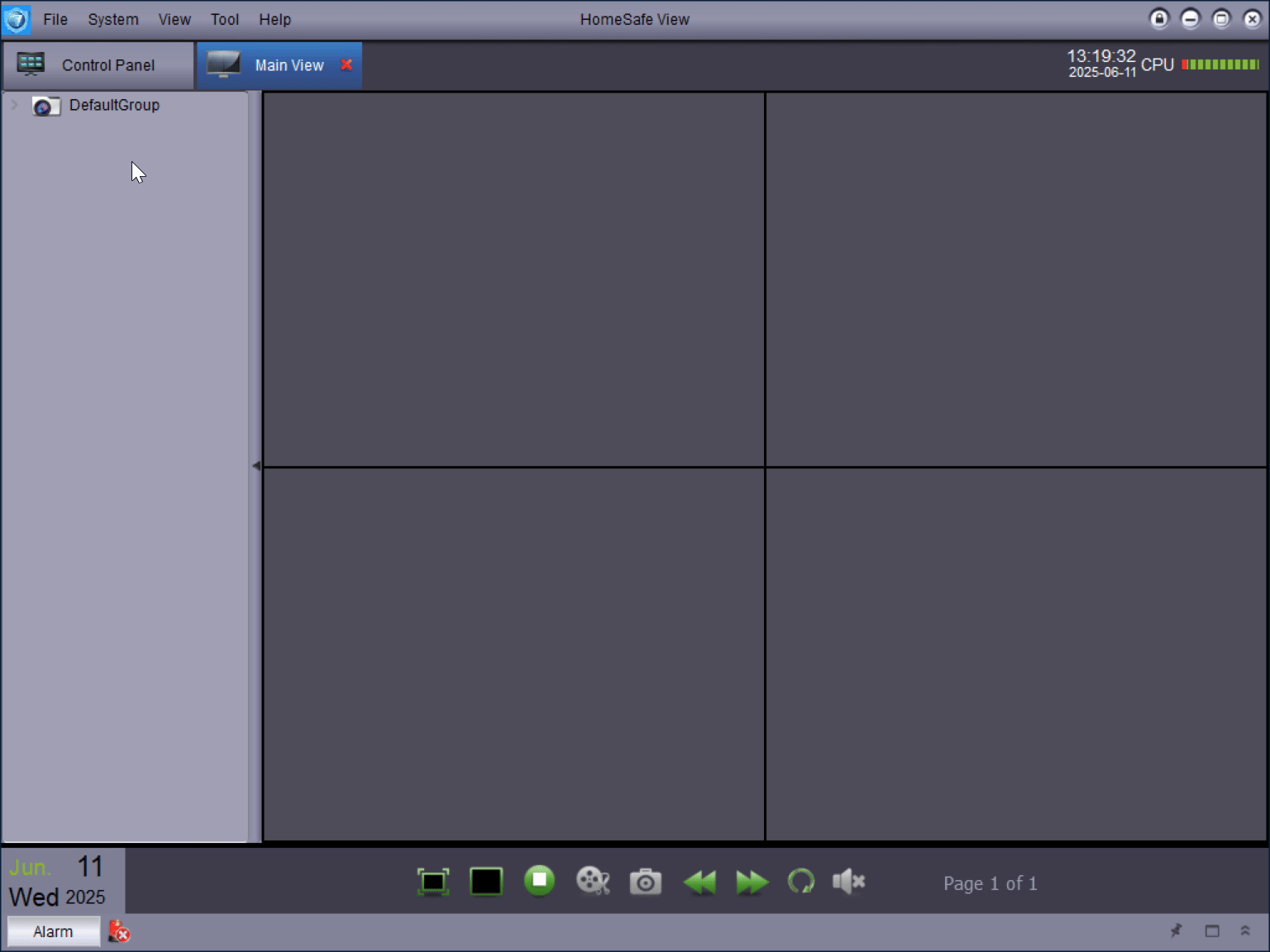Expand the DefaultGroup tree node
This screenshot has height=952, width=1270.
tap(14, 105)
